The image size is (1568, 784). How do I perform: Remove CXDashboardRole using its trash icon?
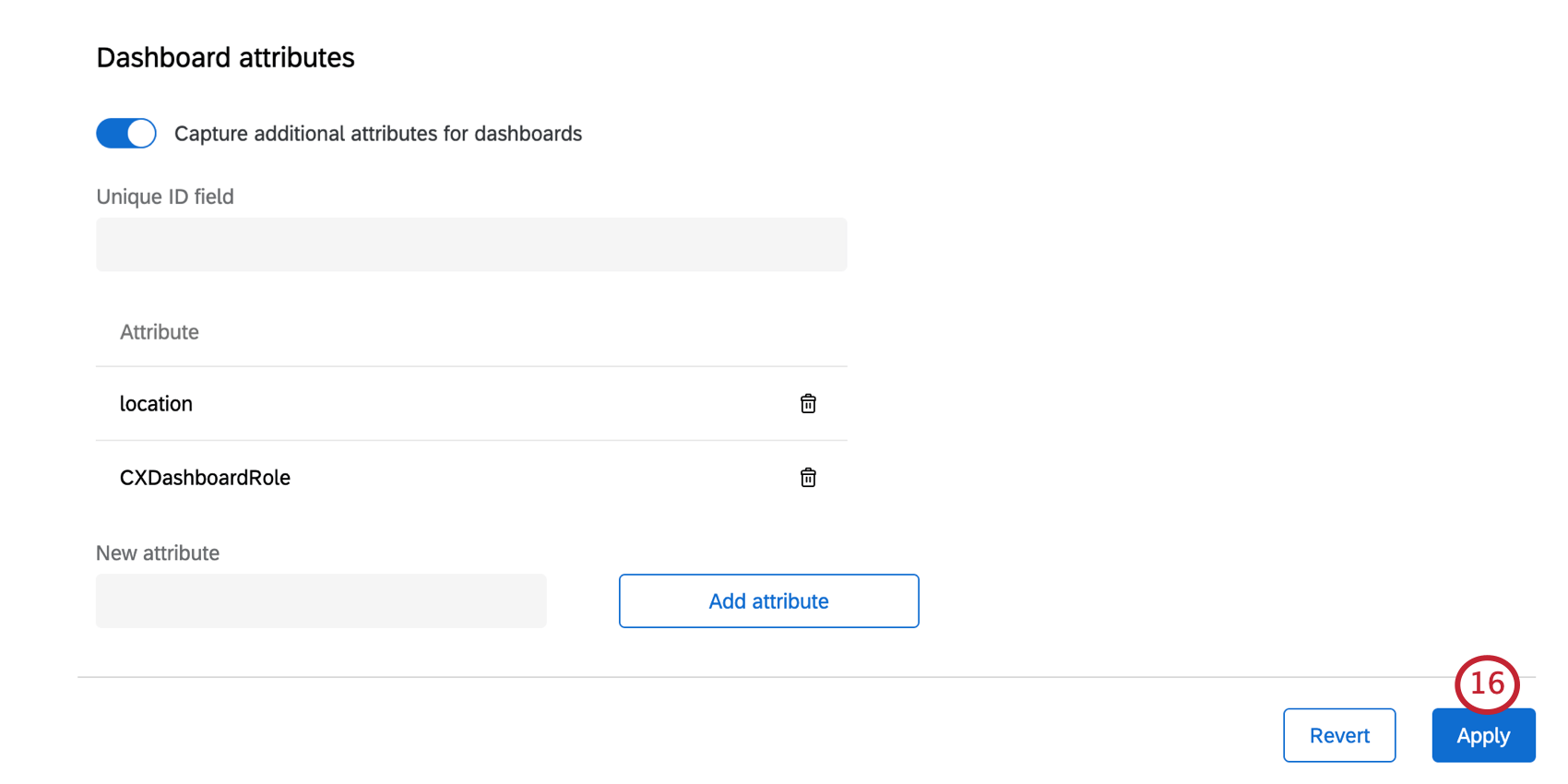coord(808,478)
